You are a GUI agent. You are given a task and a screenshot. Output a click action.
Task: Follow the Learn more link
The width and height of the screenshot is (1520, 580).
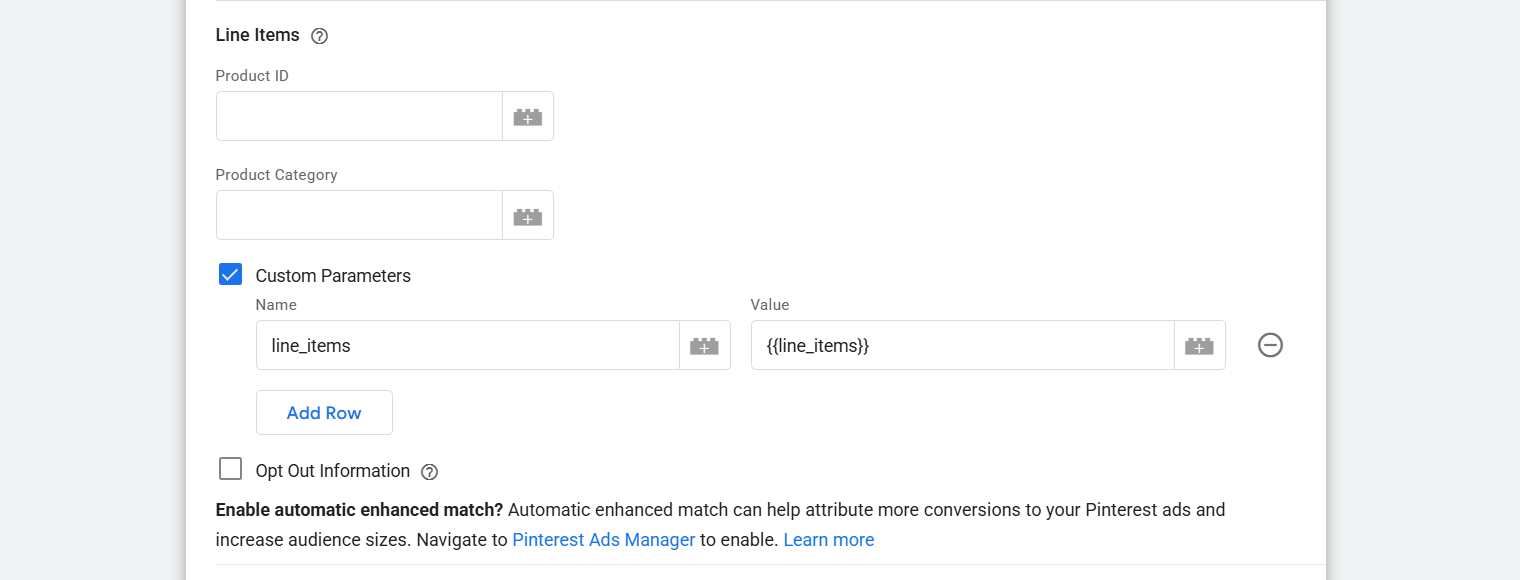[828, 540]
